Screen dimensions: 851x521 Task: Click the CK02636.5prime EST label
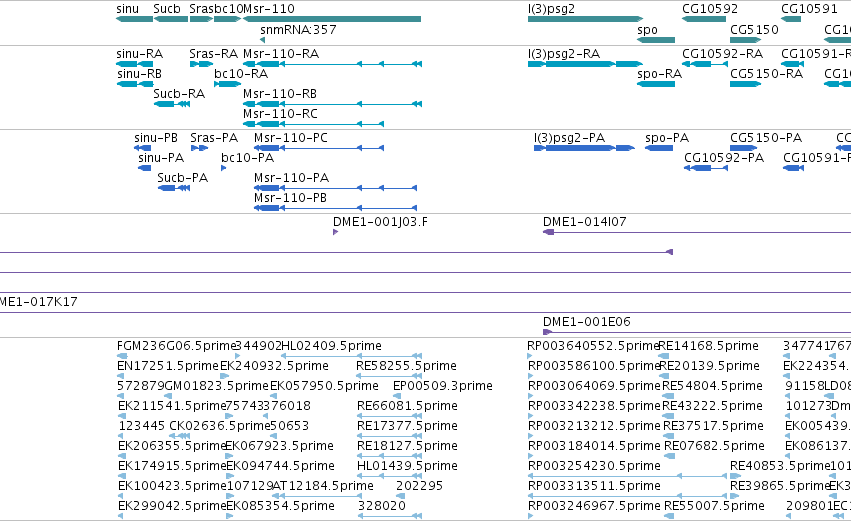[219, 426]
